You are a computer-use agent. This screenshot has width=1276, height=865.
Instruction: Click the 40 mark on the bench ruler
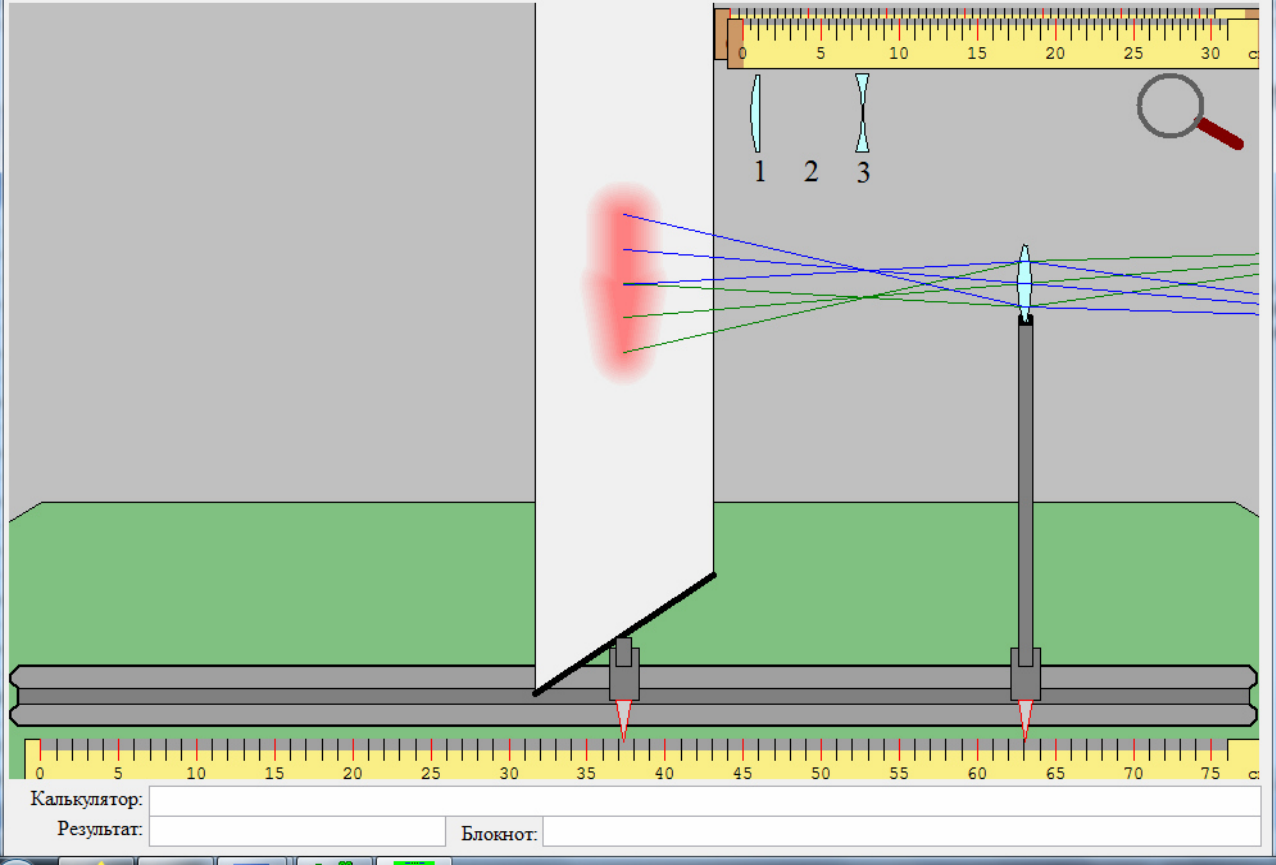coord(664,773)
